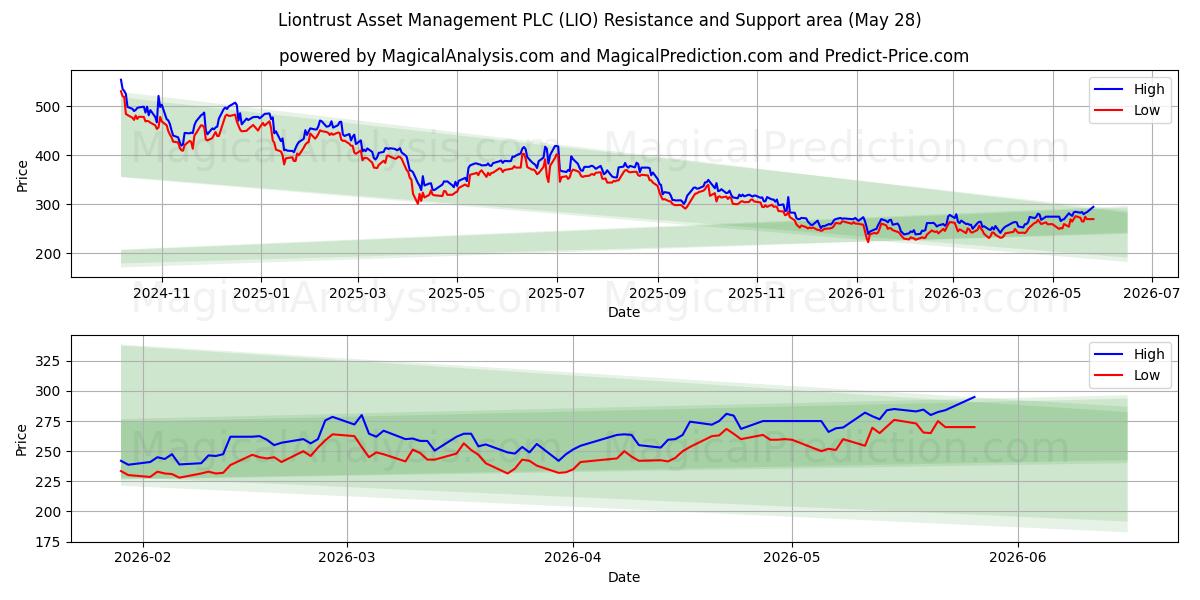Click the top chart 'Date' axis label
This screenshot has height=600, width=1200.
coord(624,312)
